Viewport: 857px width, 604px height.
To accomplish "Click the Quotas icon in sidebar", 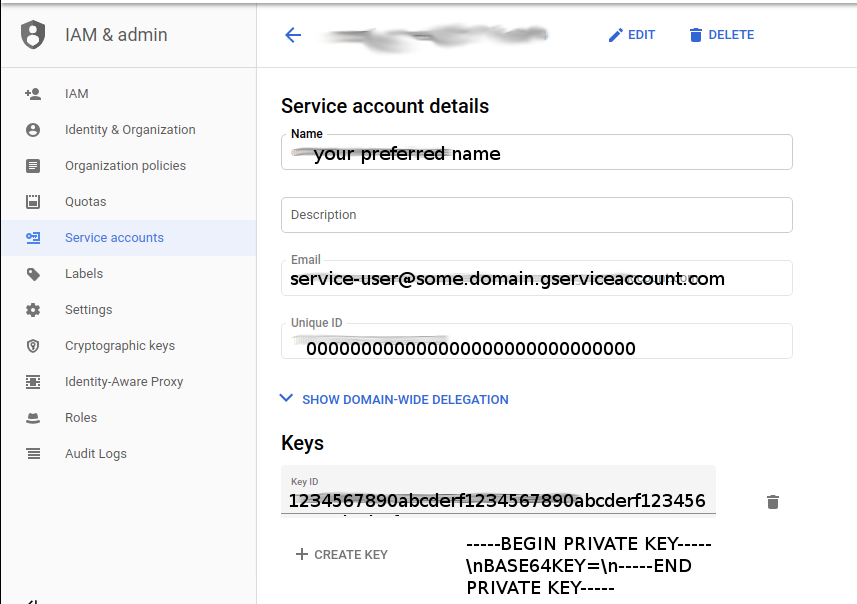I will pyautogui.click(x=33, y=202).
